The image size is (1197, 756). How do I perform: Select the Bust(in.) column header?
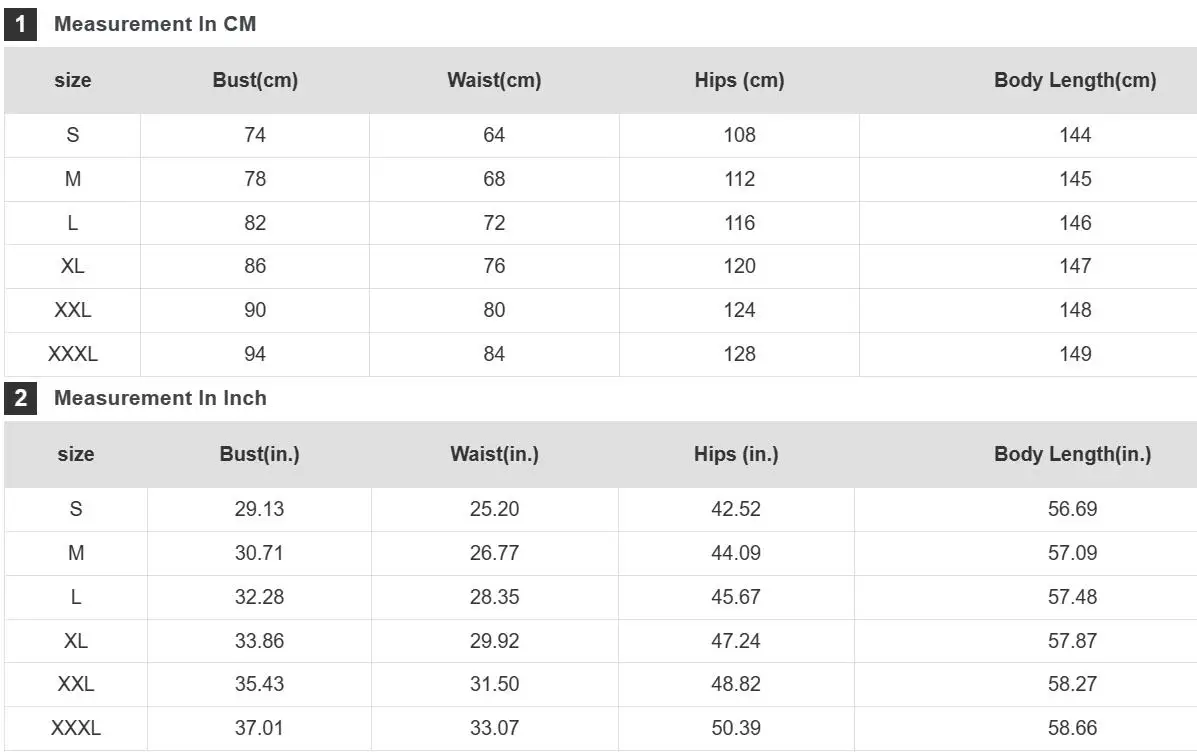pos(259,455)
